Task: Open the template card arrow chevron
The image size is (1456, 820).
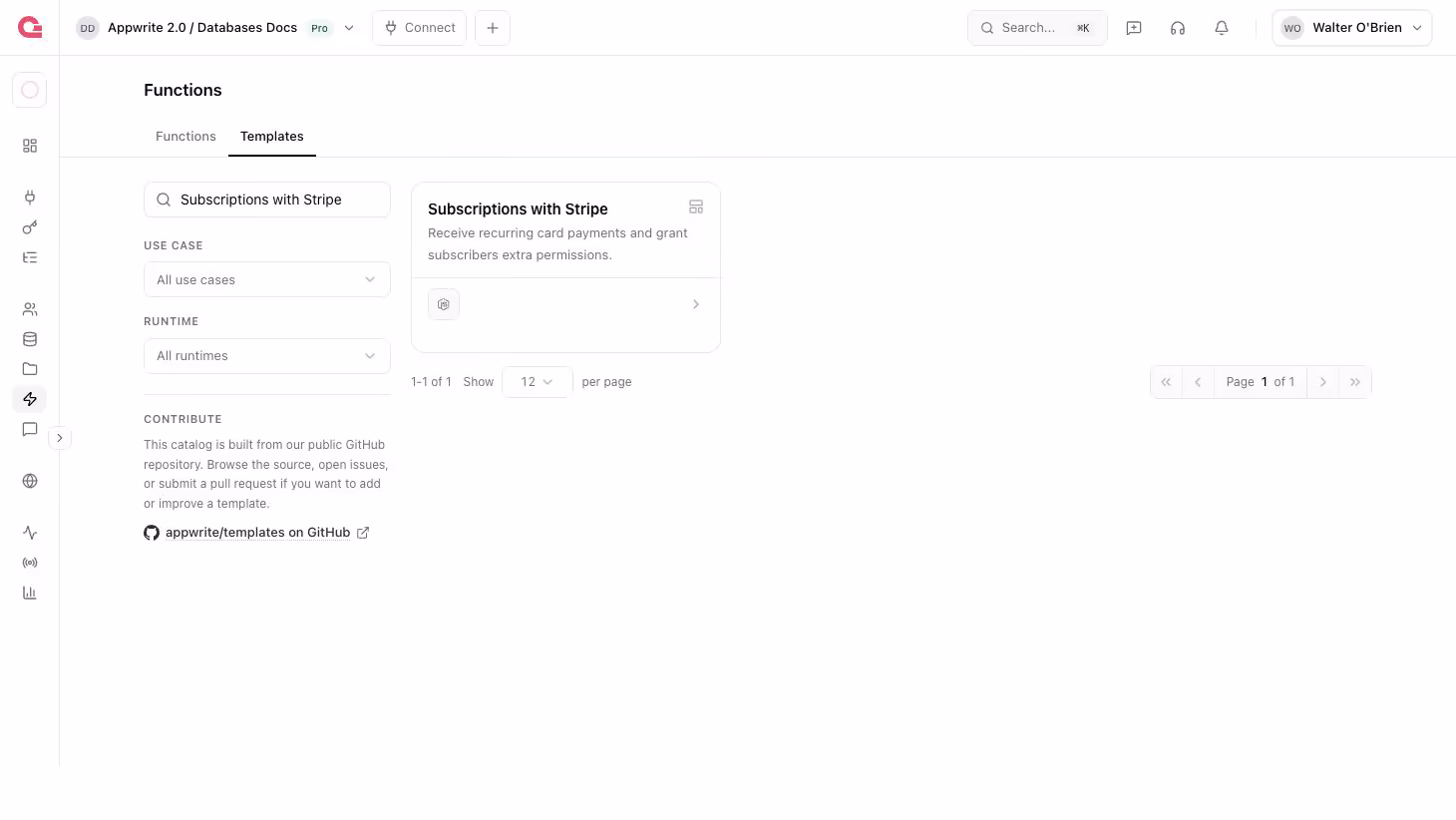Action: [696, 304]
